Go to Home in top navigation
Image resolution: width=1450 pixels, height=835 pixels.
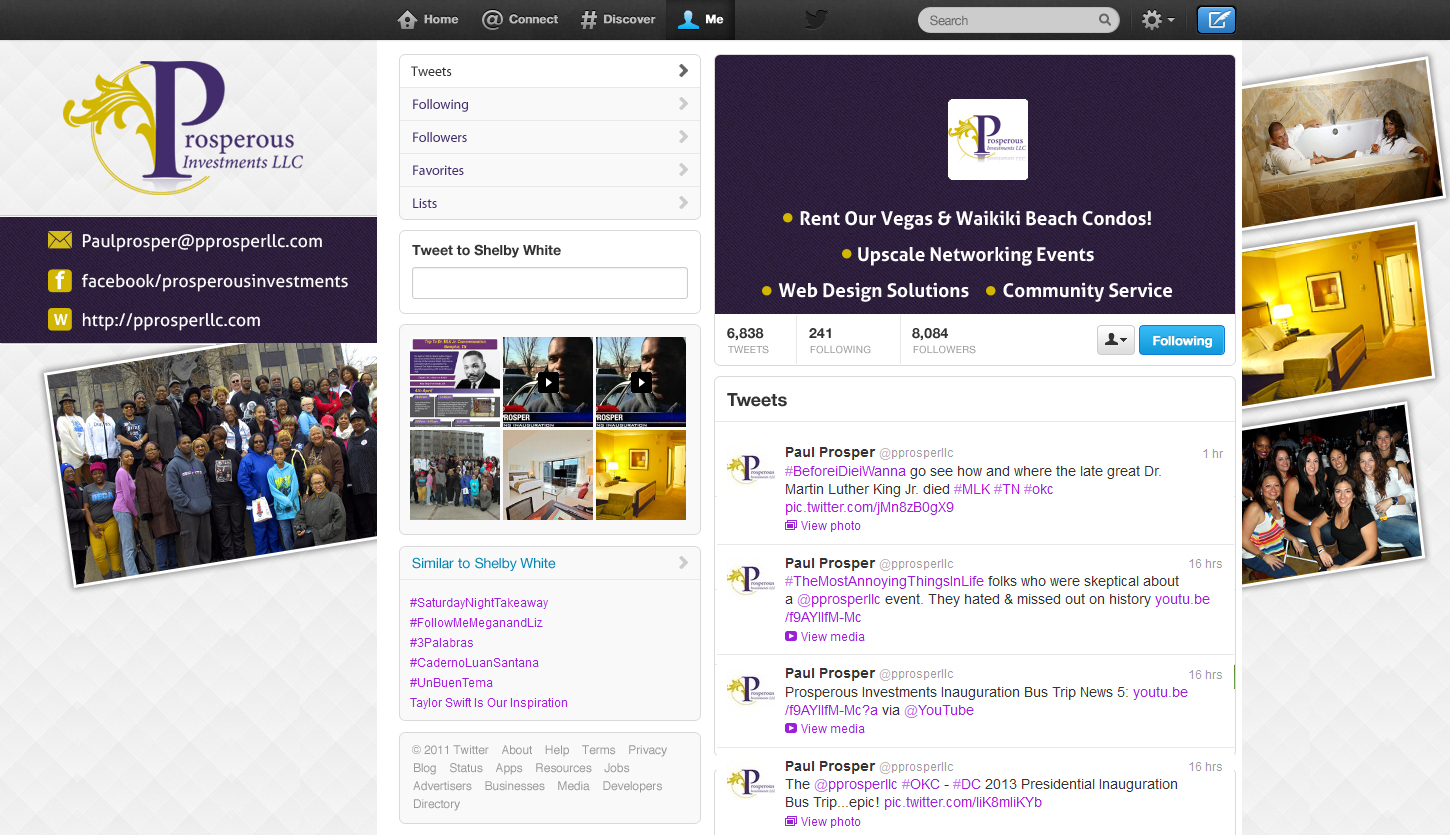[428, 20]
